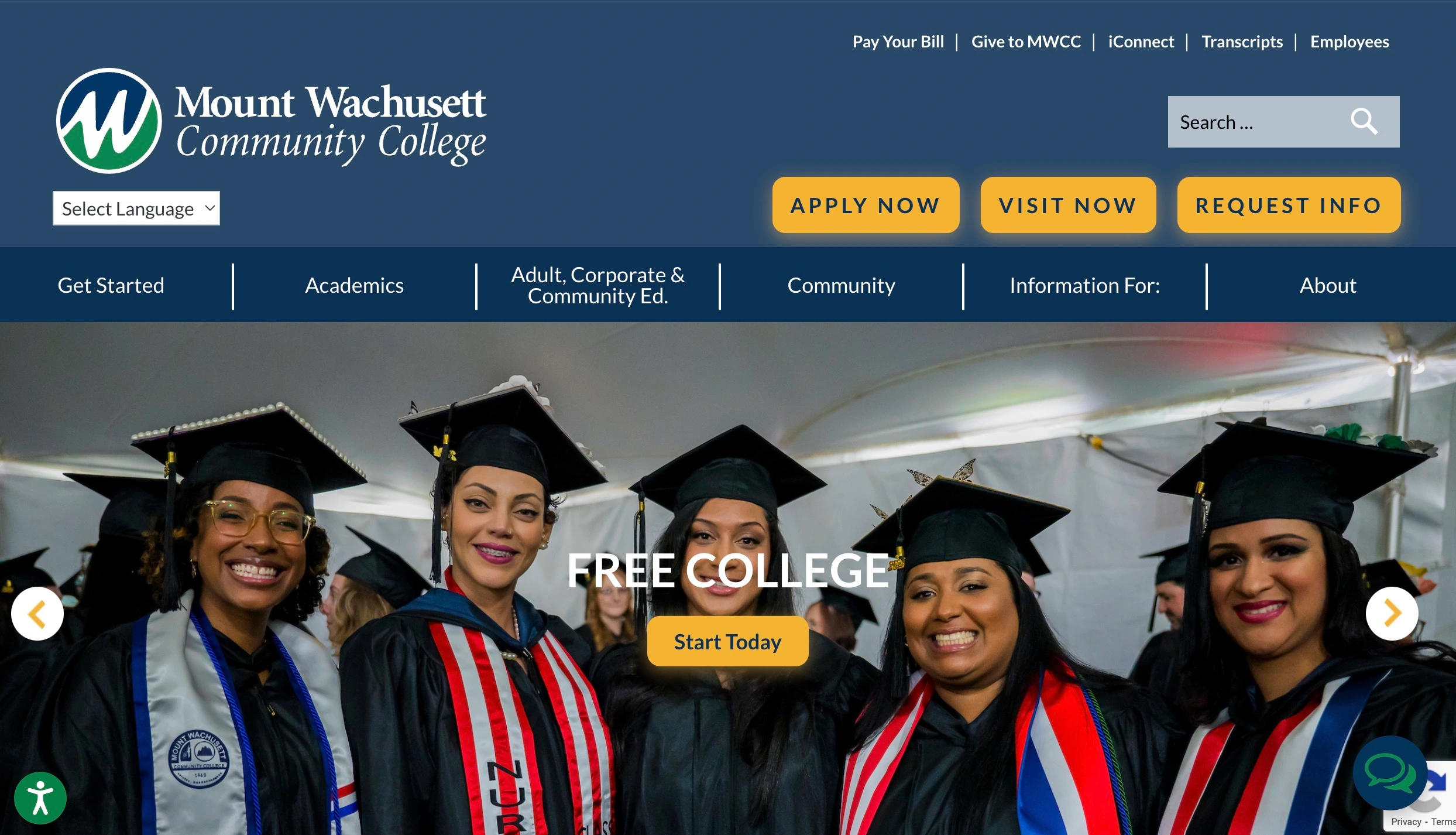The image size is (1456, 835).
Task: Go to previous slide with left arrow
Action: 37,614
